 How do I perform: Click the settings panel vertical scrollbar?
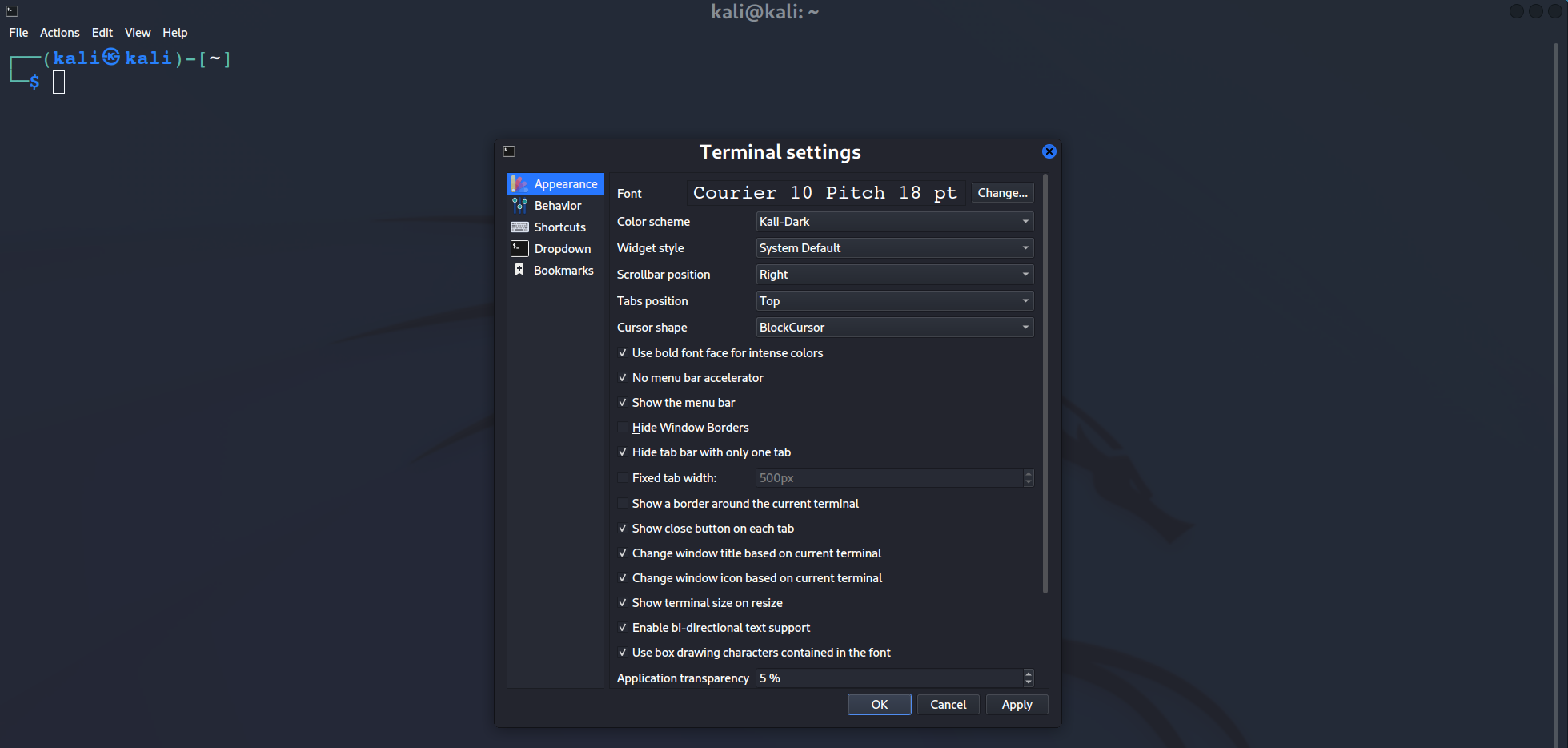(x=1045, y=384)
